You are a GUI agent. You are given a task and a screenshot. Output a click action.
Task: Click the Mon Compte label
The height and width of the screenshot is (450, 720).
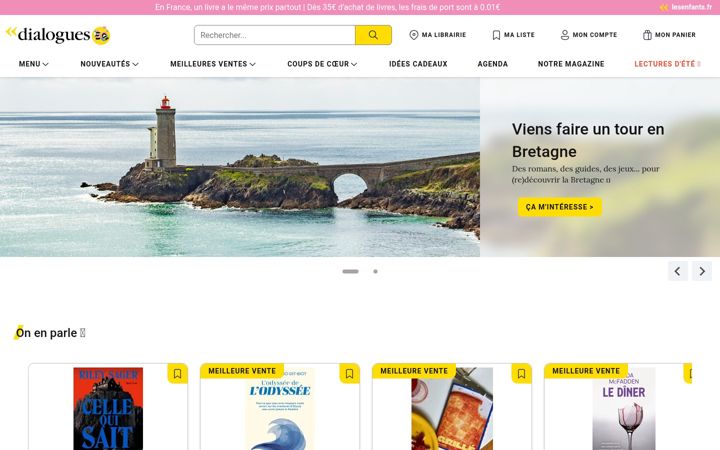coord(595,35)
